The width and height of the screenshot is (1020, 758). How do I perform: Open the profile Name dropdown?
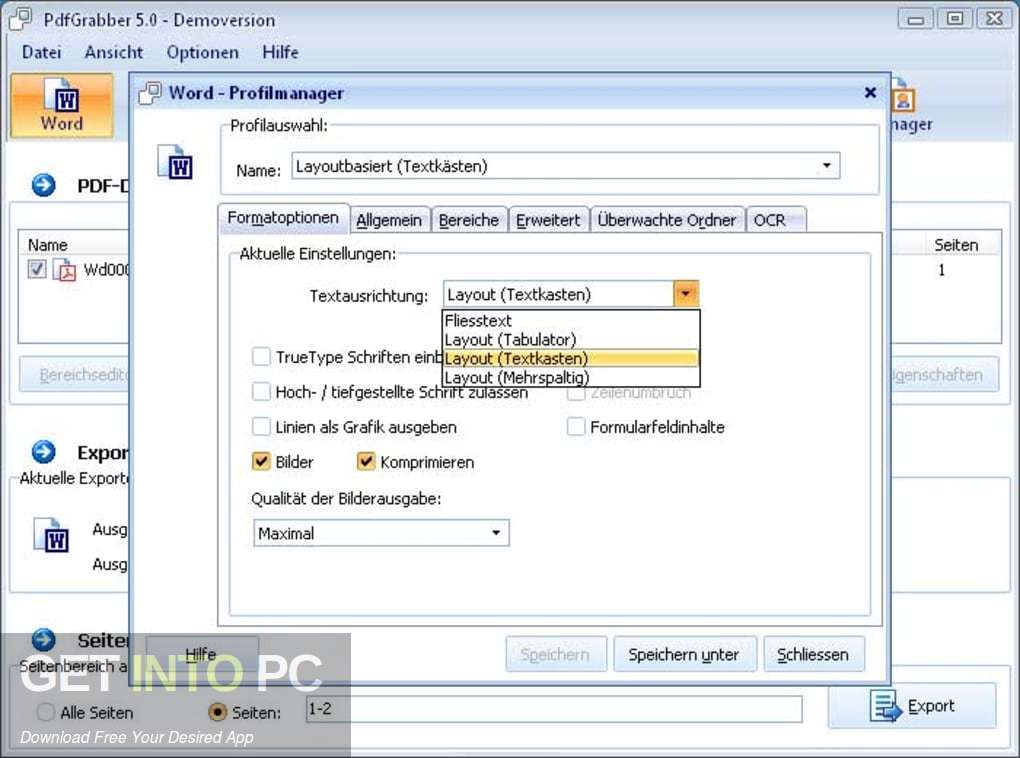[x=826, y=165]
